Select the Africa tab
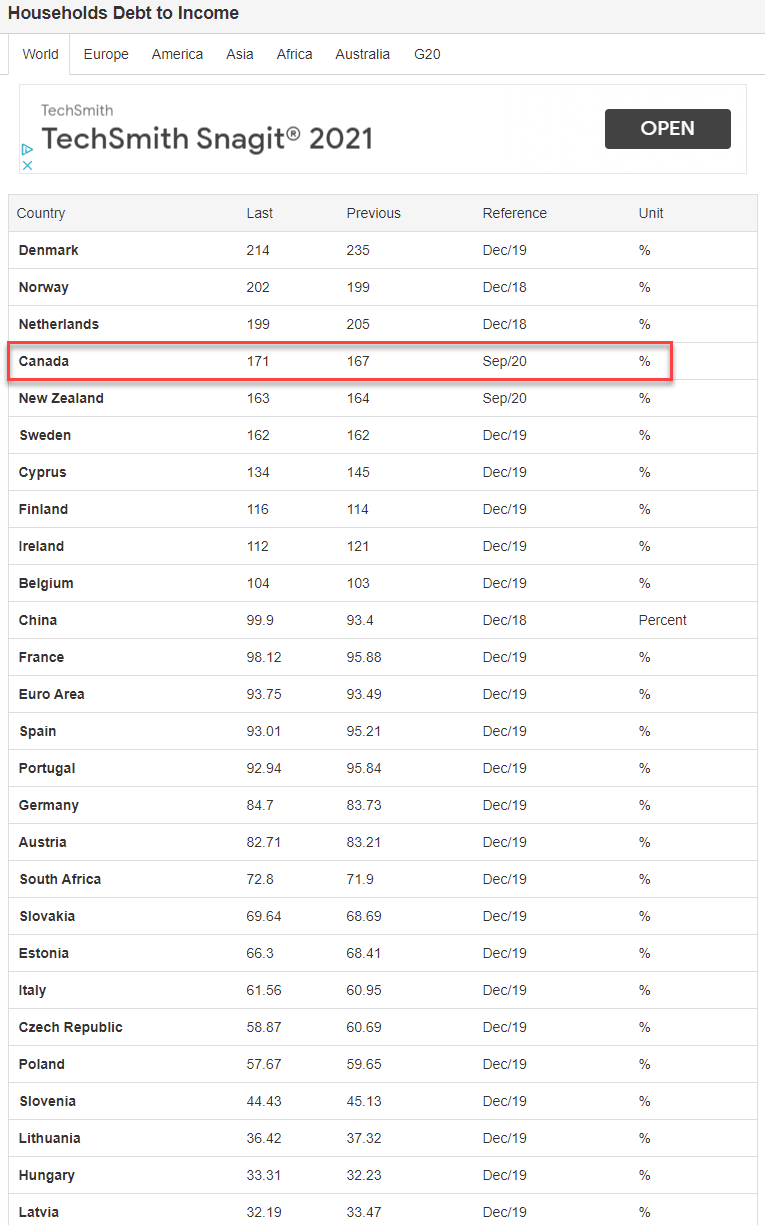The height and width of the screenshot is (1225, 765). click(294, 54)
